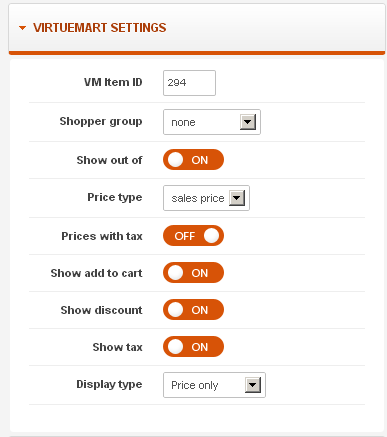
Task: Toggle the Show add to cart switch
Action: tap(193, 273)
